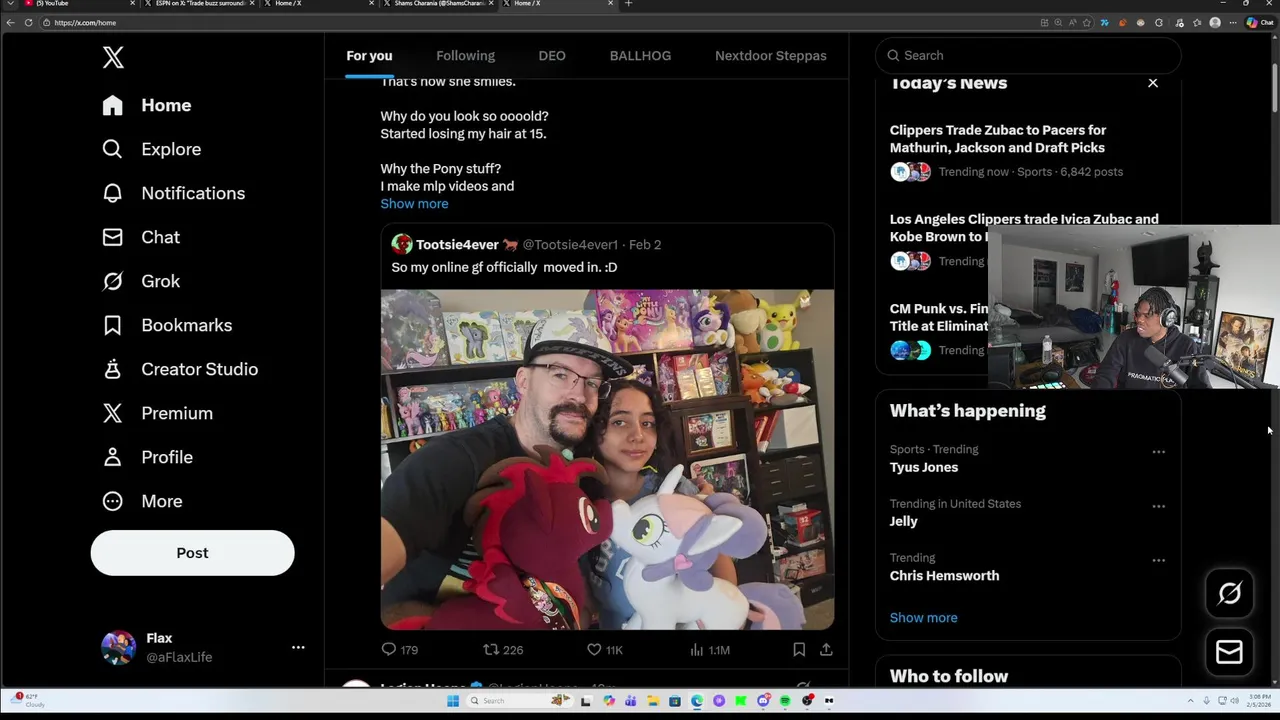Image resolution: width=1280 pixels, height=720 pixels.
Task: Open account menu dots beside Flax
Action: 298,647
